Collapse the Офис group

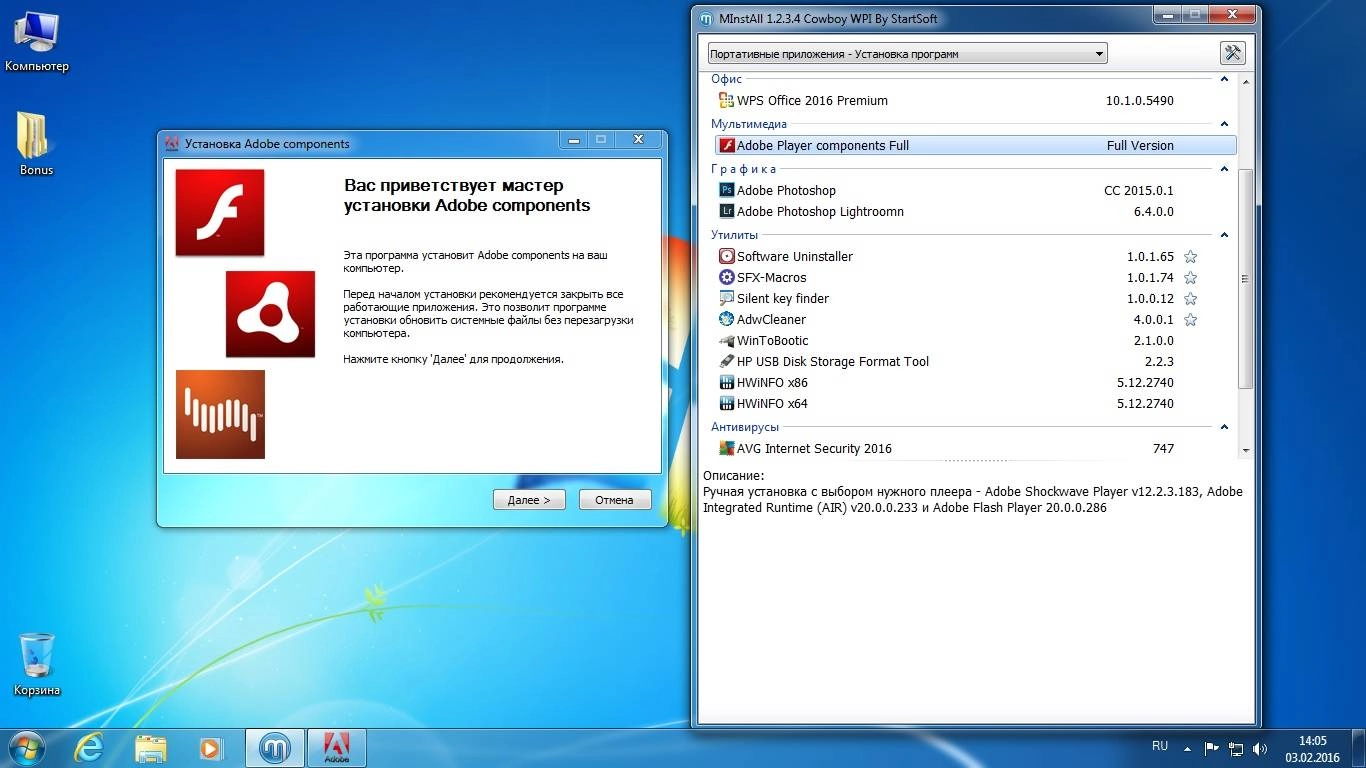point(1224,79)
